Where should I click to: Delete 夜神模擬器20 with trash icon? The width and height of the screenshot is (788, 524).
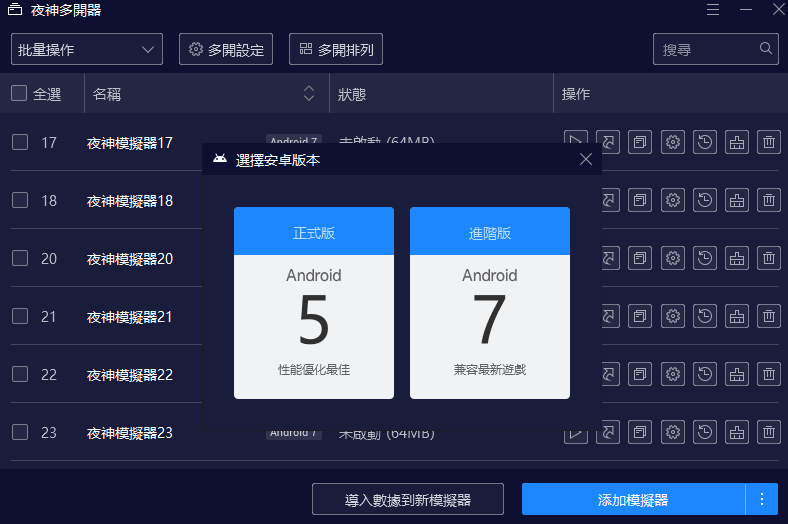(x=769, y=258)
